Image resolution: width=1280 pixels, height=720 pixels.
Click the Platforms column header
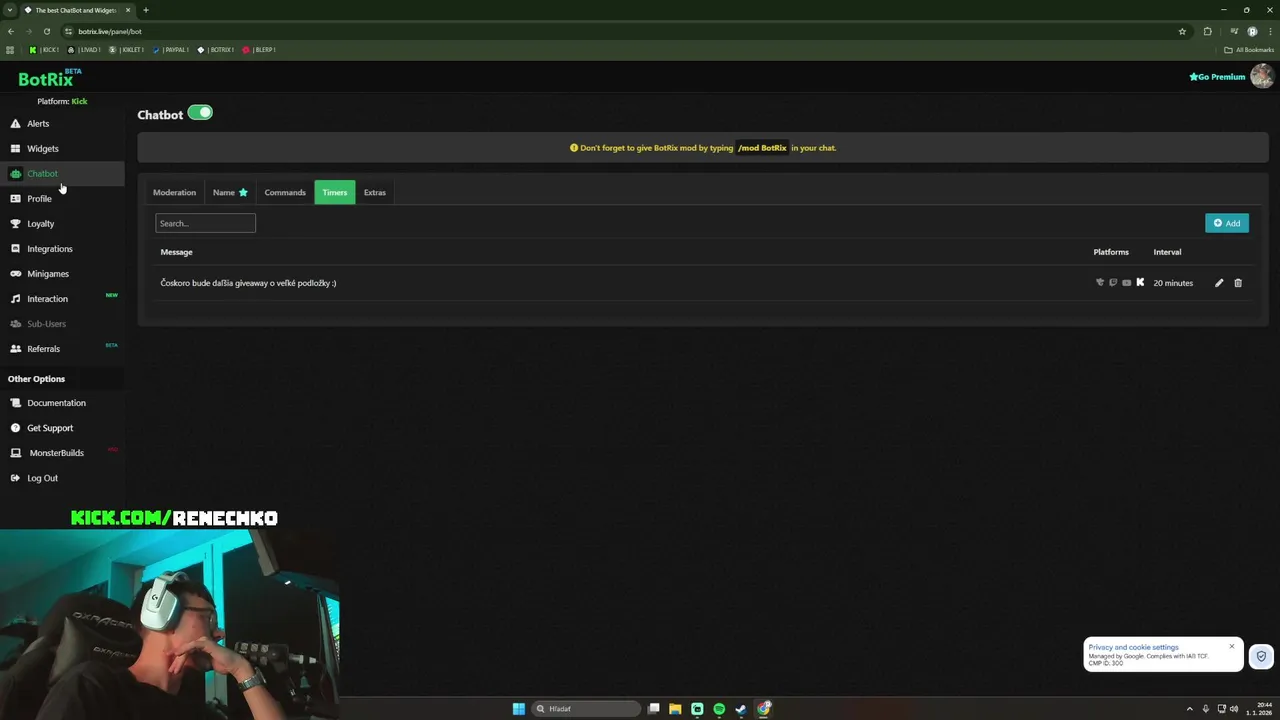pyautogui.click(x=1111, y=252)
